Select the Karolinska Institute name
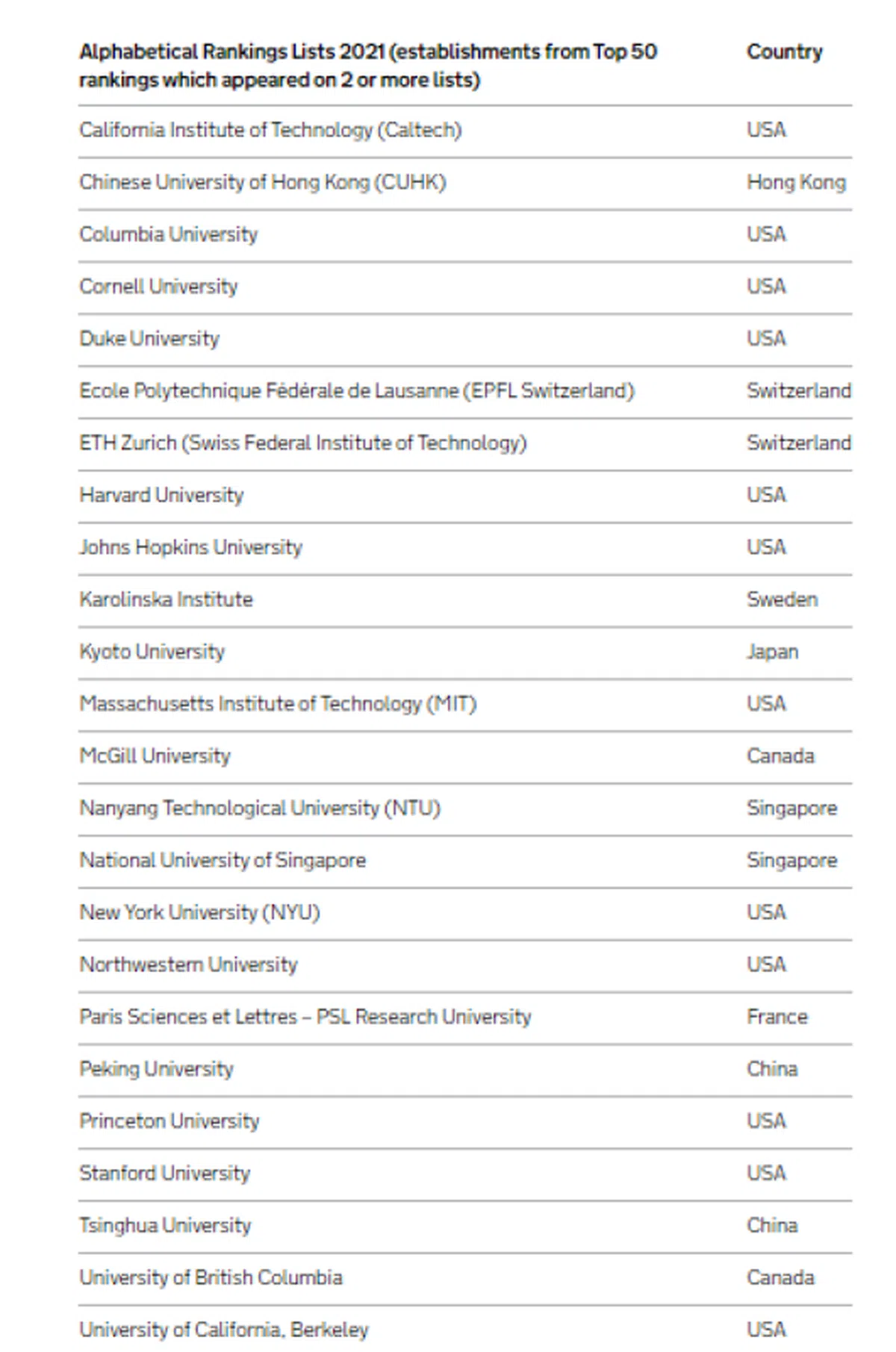This screenshot has height=1352, width=896. pyautogui.click(x=166, y=599)
